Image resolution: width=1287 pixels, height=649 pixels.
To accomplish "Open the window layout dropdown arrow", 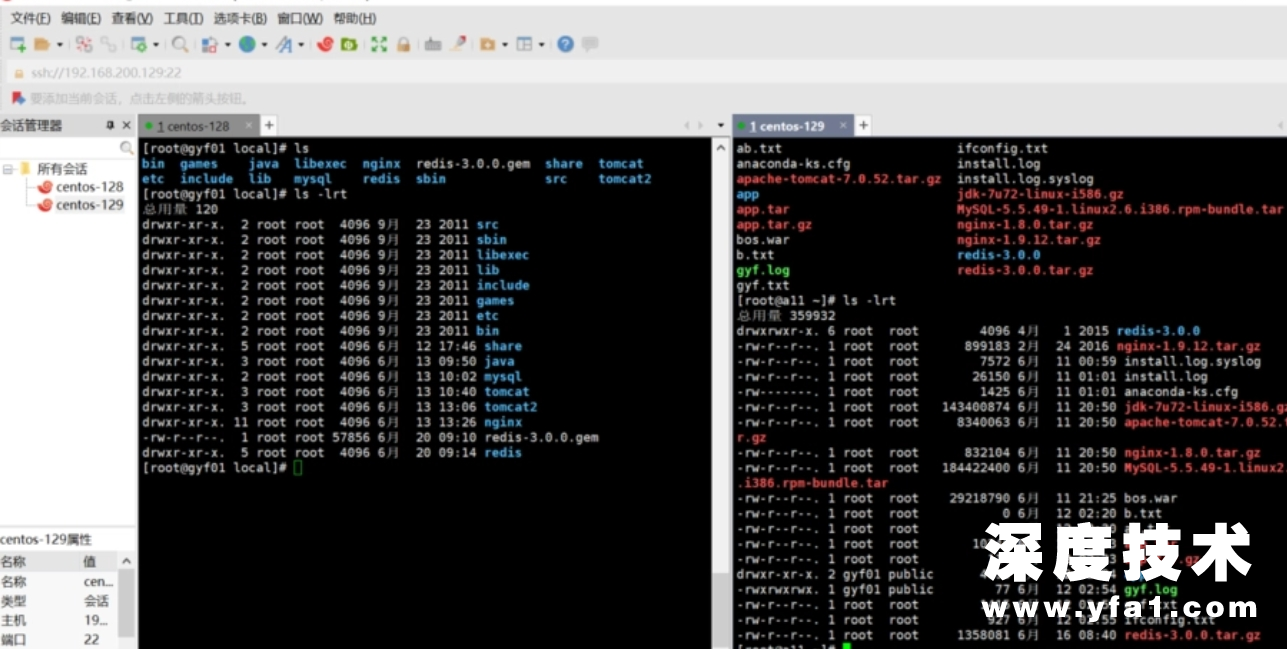I will [541, 45].
